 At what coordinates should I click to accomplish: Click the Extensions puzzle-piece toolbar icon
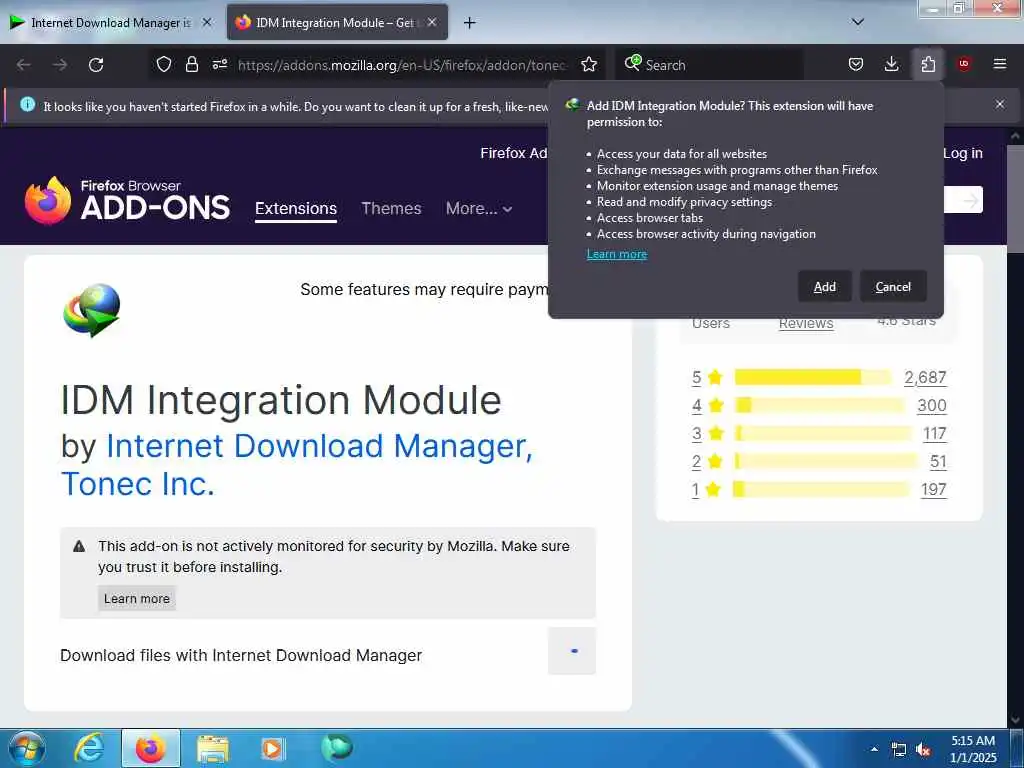point(928,64)
